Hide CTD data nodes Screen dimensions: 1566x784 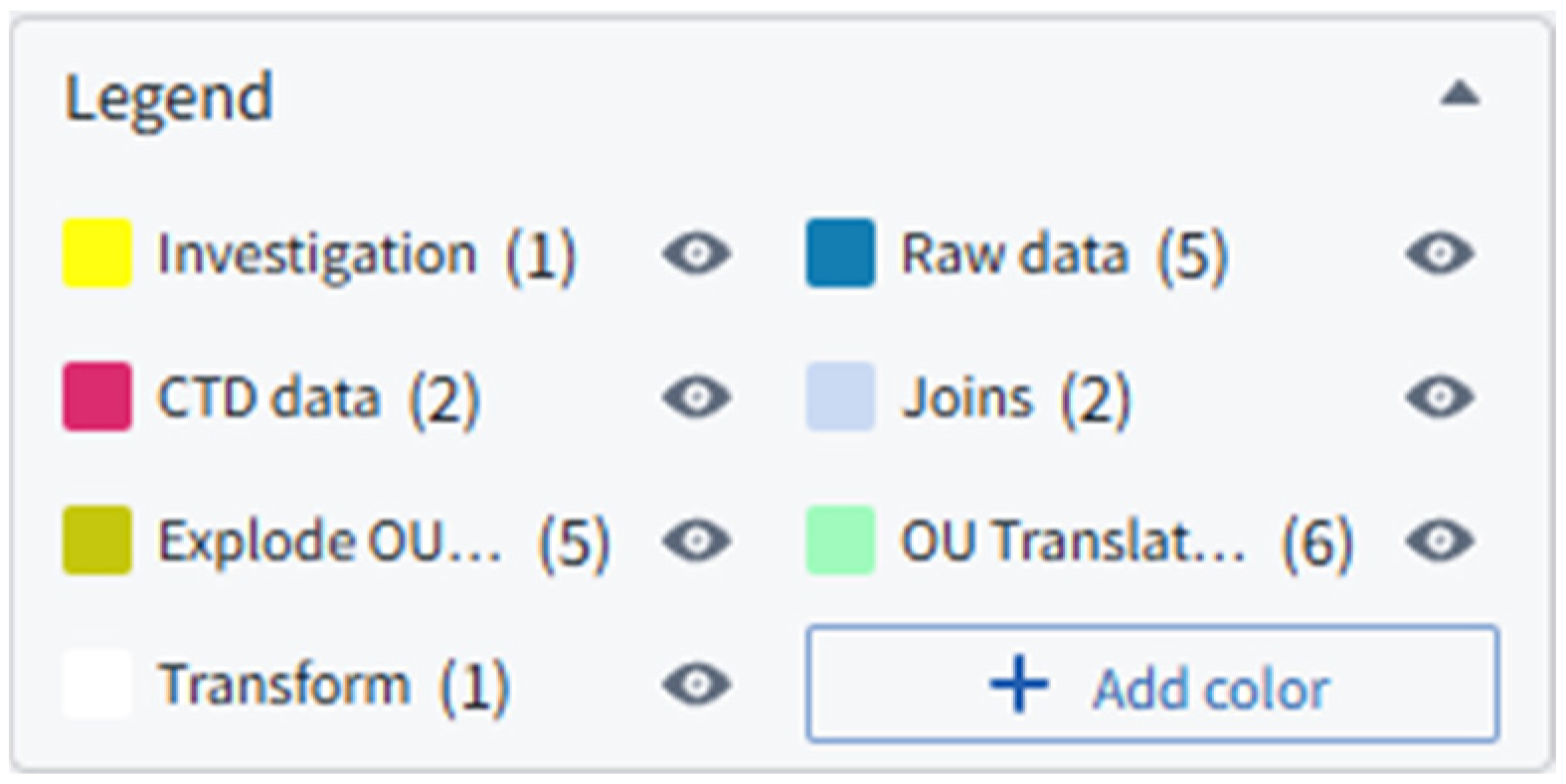[x=696, y=397]
